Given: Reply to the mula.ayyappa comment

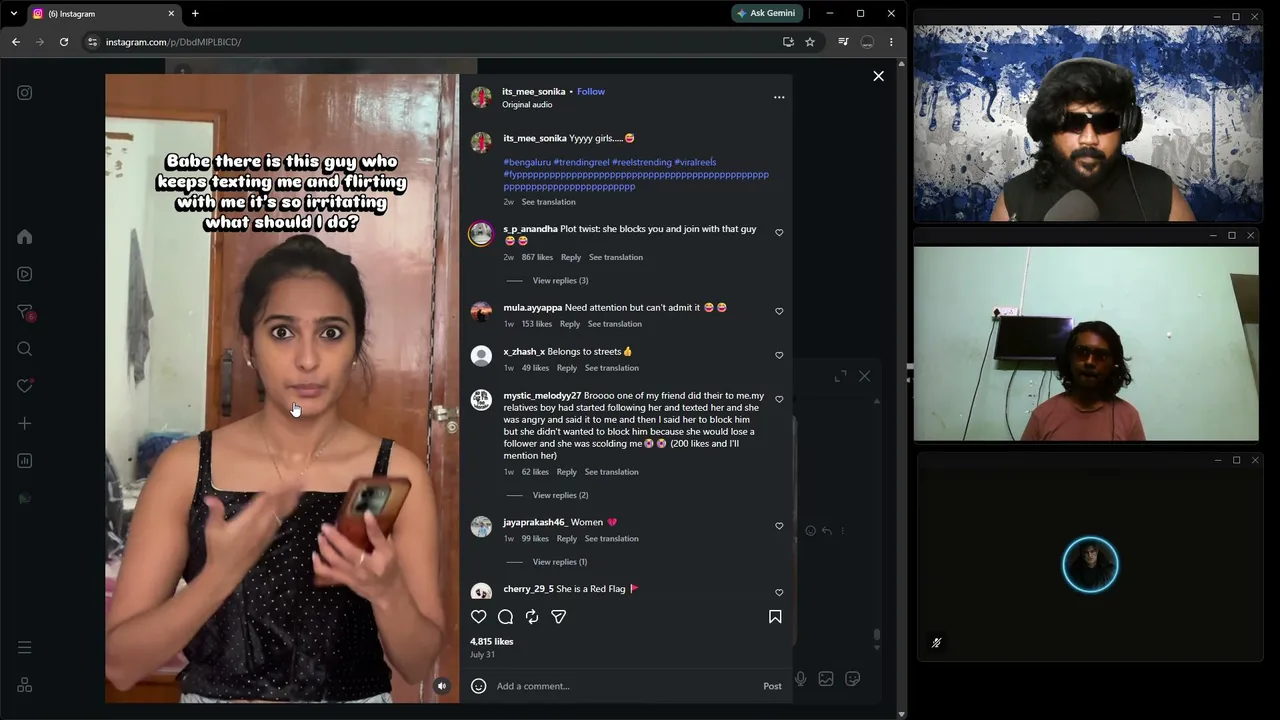Looking at the screenshot, I should click(x=570, y=324).
